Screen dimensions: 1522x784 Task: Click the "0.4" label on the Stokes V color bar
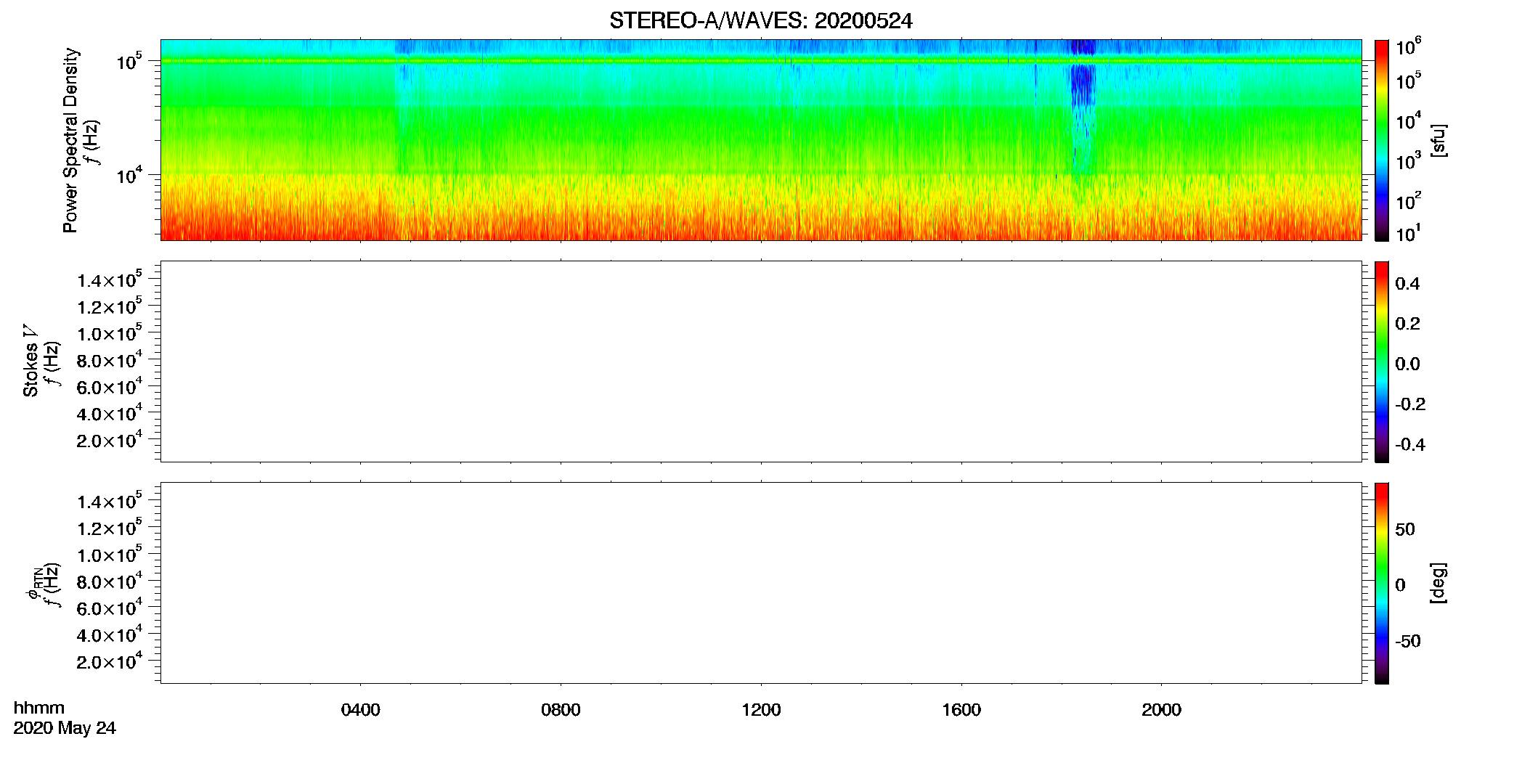tap(1407, 284)
